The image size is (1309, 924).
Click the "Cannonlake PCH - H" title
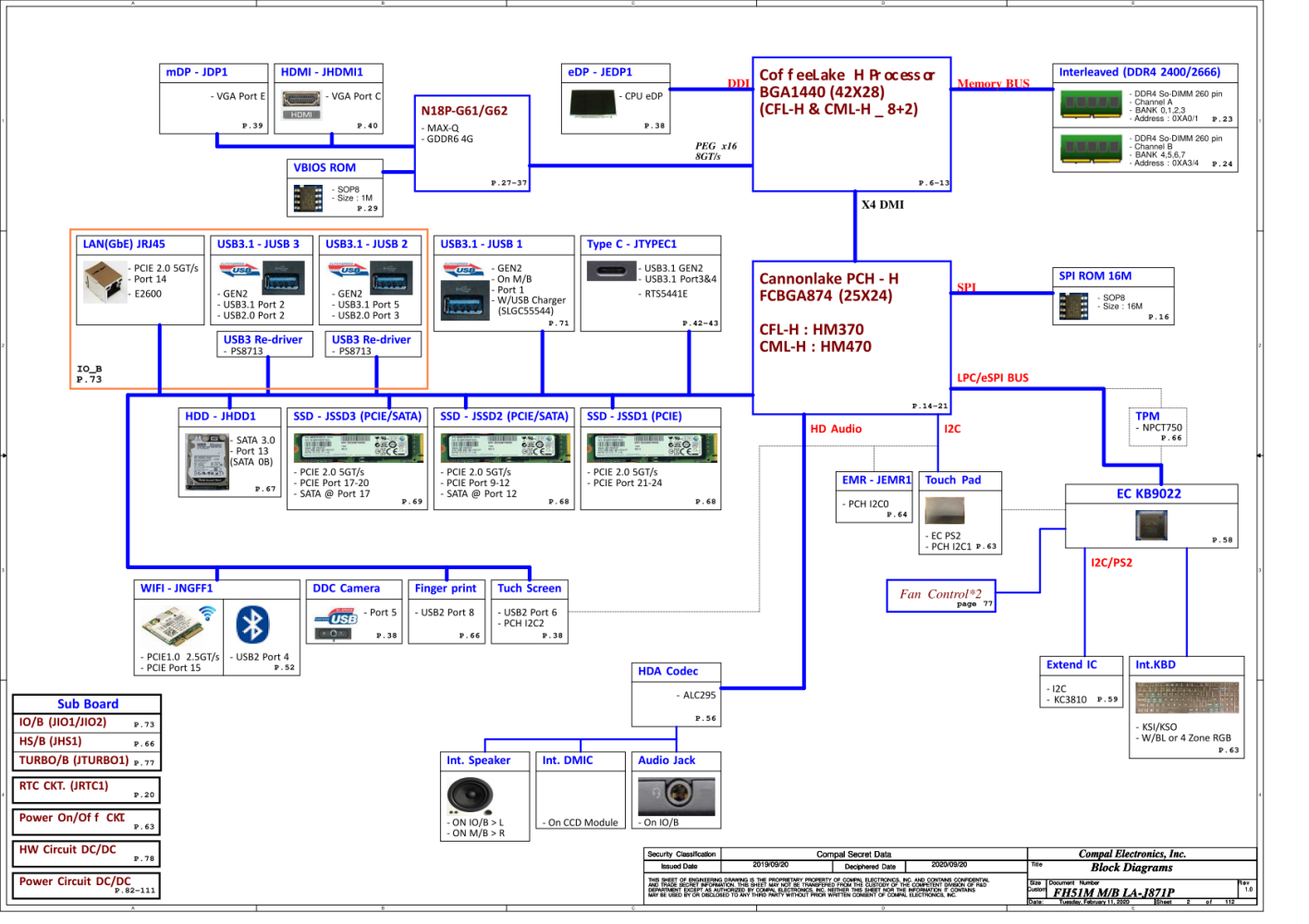coord(828,278)
